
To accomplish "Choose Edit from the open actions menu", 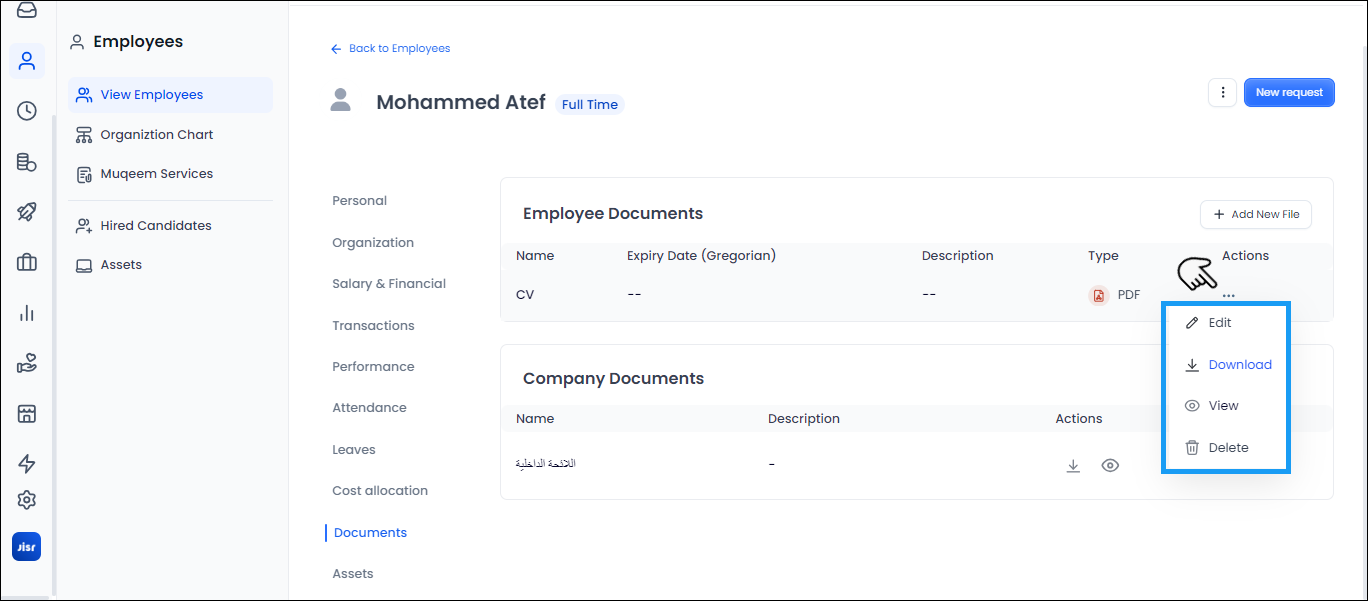I will [1218, 322].
